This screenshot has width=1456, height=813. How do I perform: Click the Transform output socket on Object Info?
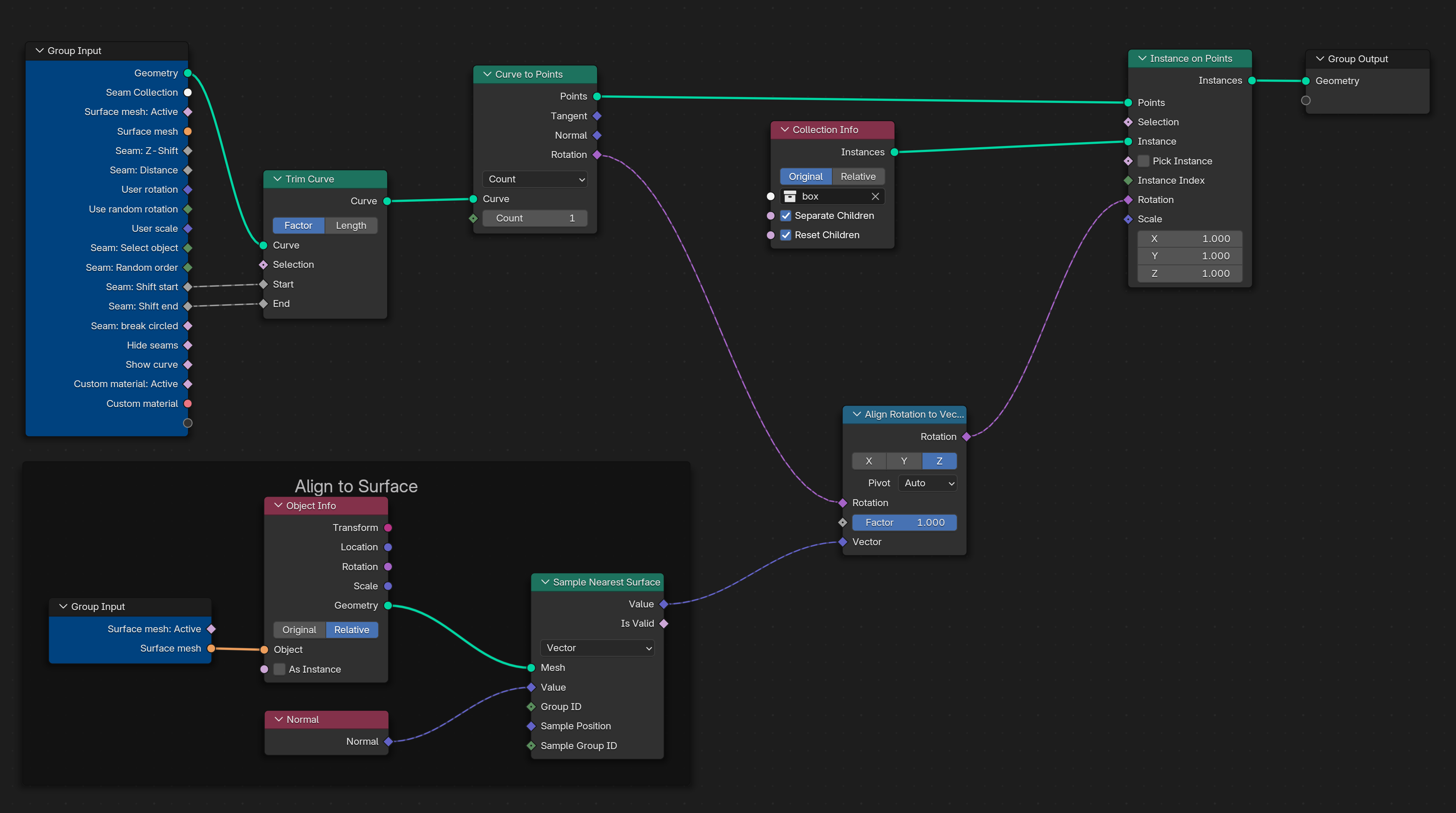[388, 528]
